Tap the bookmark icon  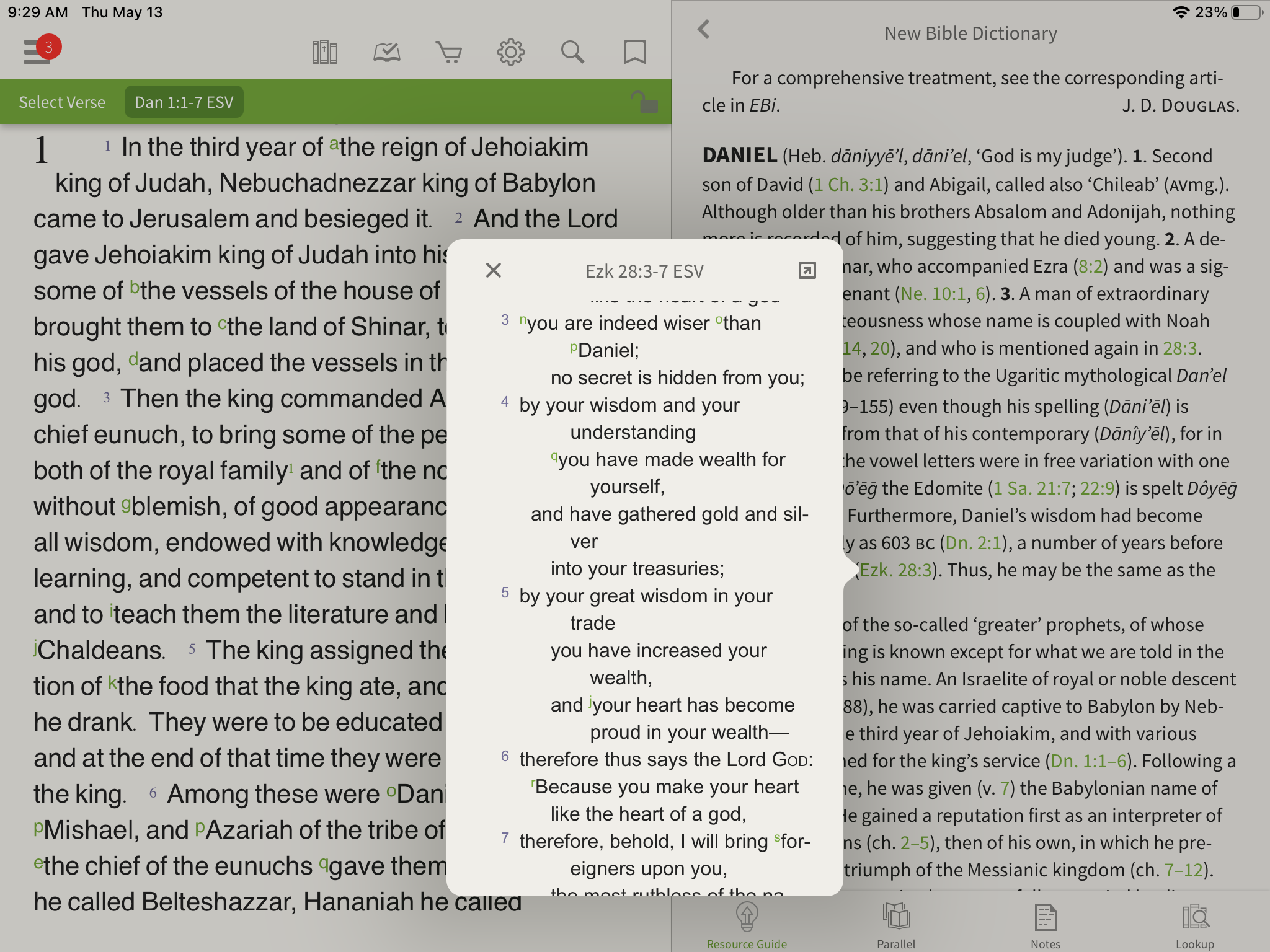pyautogui.click(x=634, y=53)
